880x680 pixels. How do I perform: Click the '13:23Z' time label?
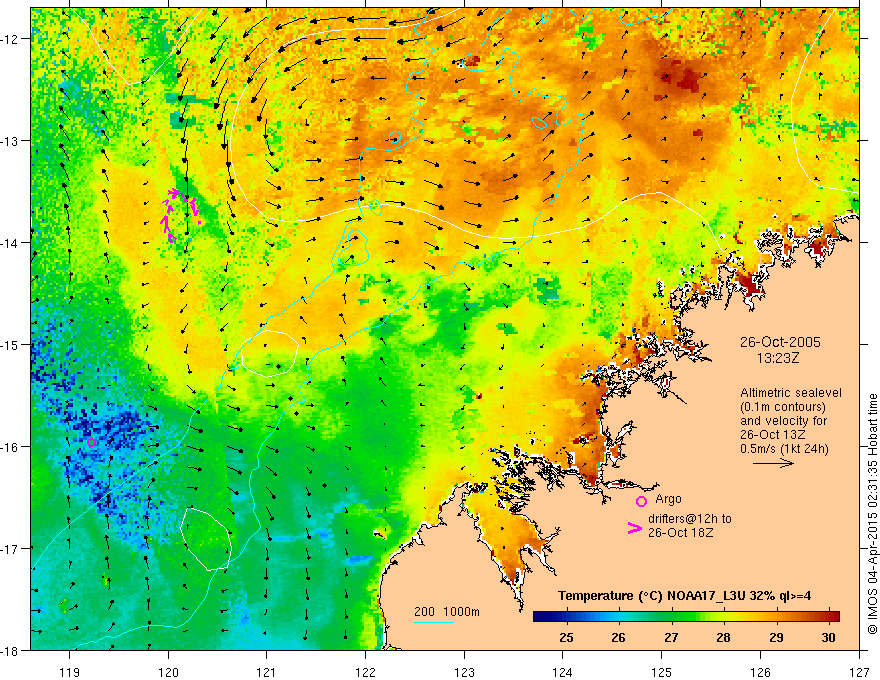click(777, 358)
